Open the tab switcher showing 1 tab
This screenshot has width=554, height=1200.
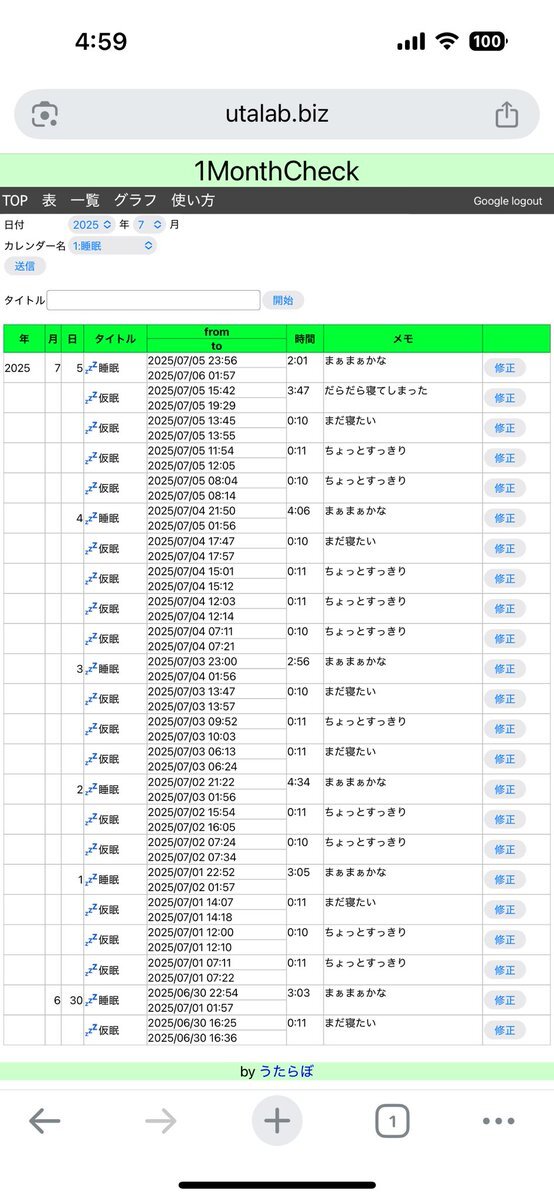point(392,1121)
